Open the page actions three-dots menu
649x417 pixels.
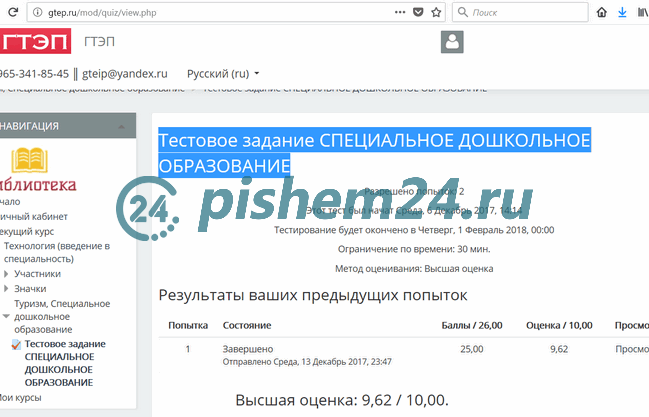click(400, 13)
